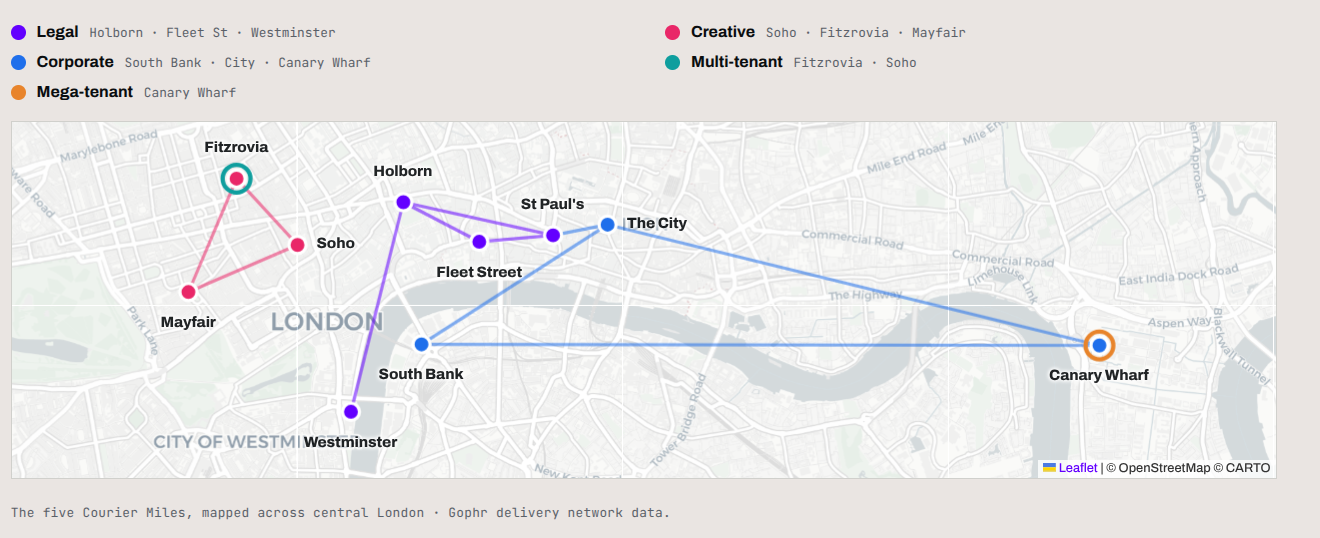Image resolution: width=1320 pixels, height=538 pixels.
Task: Click the Multi-tenant legend heading
Action: [737, 62]
